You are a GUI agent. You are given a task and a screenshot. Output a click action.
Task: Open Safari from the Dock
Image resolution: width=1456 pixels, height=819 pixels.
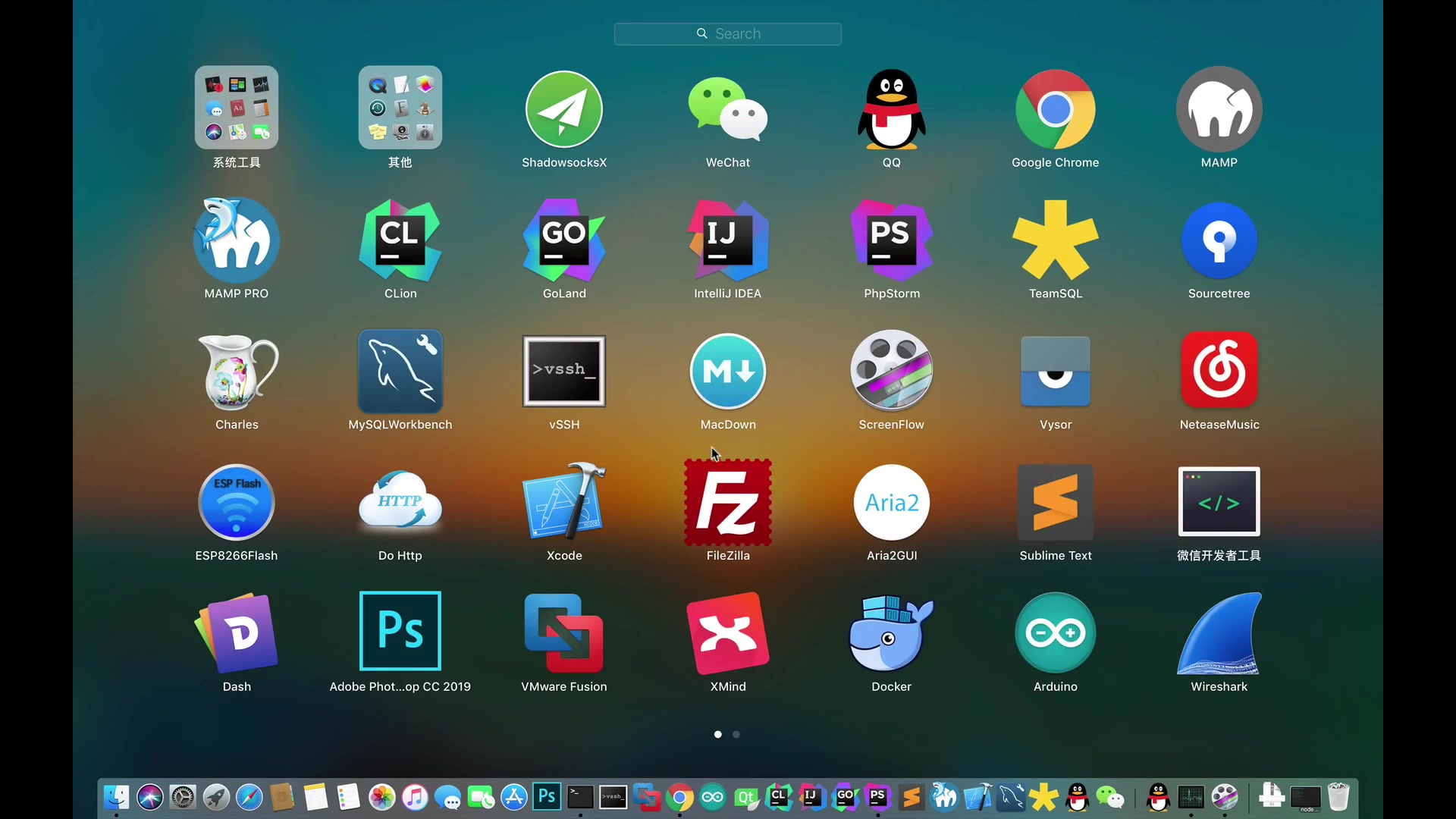click(x=249, y=797)
